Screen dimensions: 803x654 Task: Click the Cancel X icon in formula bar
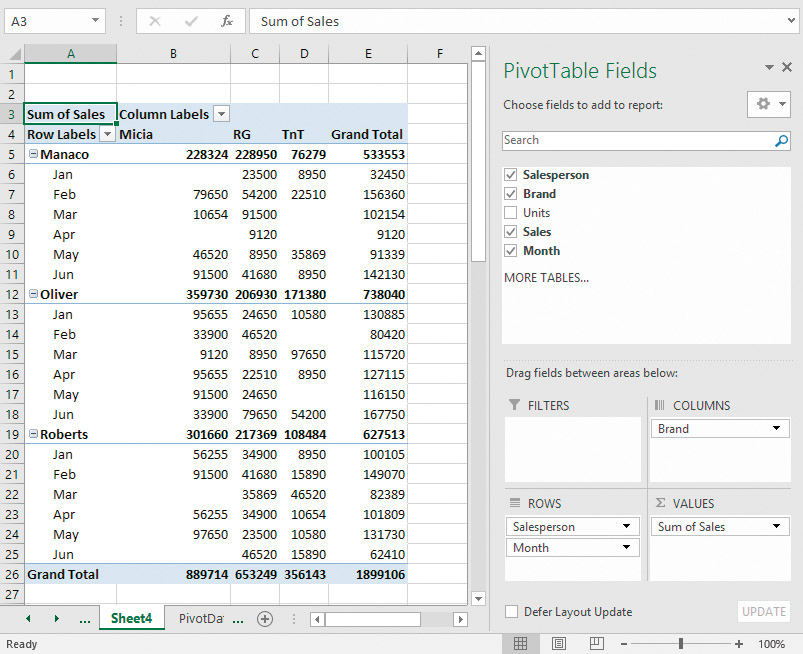tap(155, 21)
